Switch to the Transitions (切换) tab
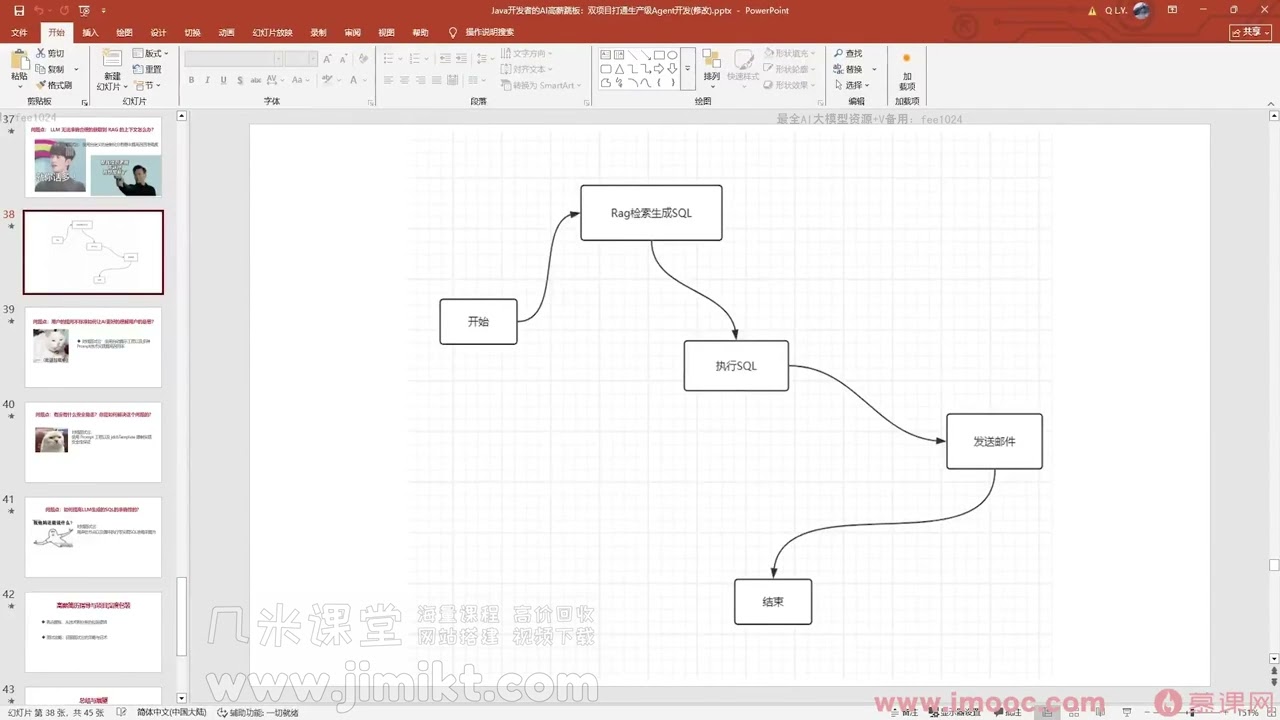1280x720 pixels. (x=192, y=32)
